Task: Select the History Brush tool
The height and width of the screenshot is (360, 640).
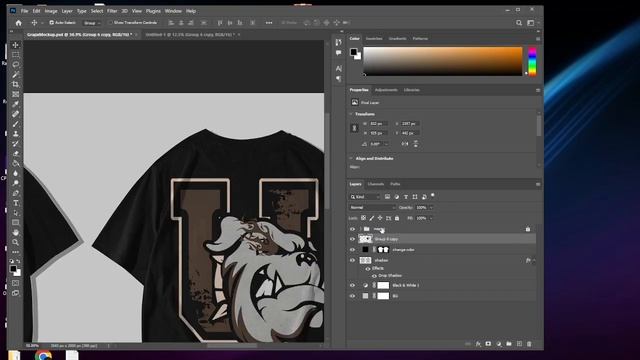Action: (x=16, y=144)
